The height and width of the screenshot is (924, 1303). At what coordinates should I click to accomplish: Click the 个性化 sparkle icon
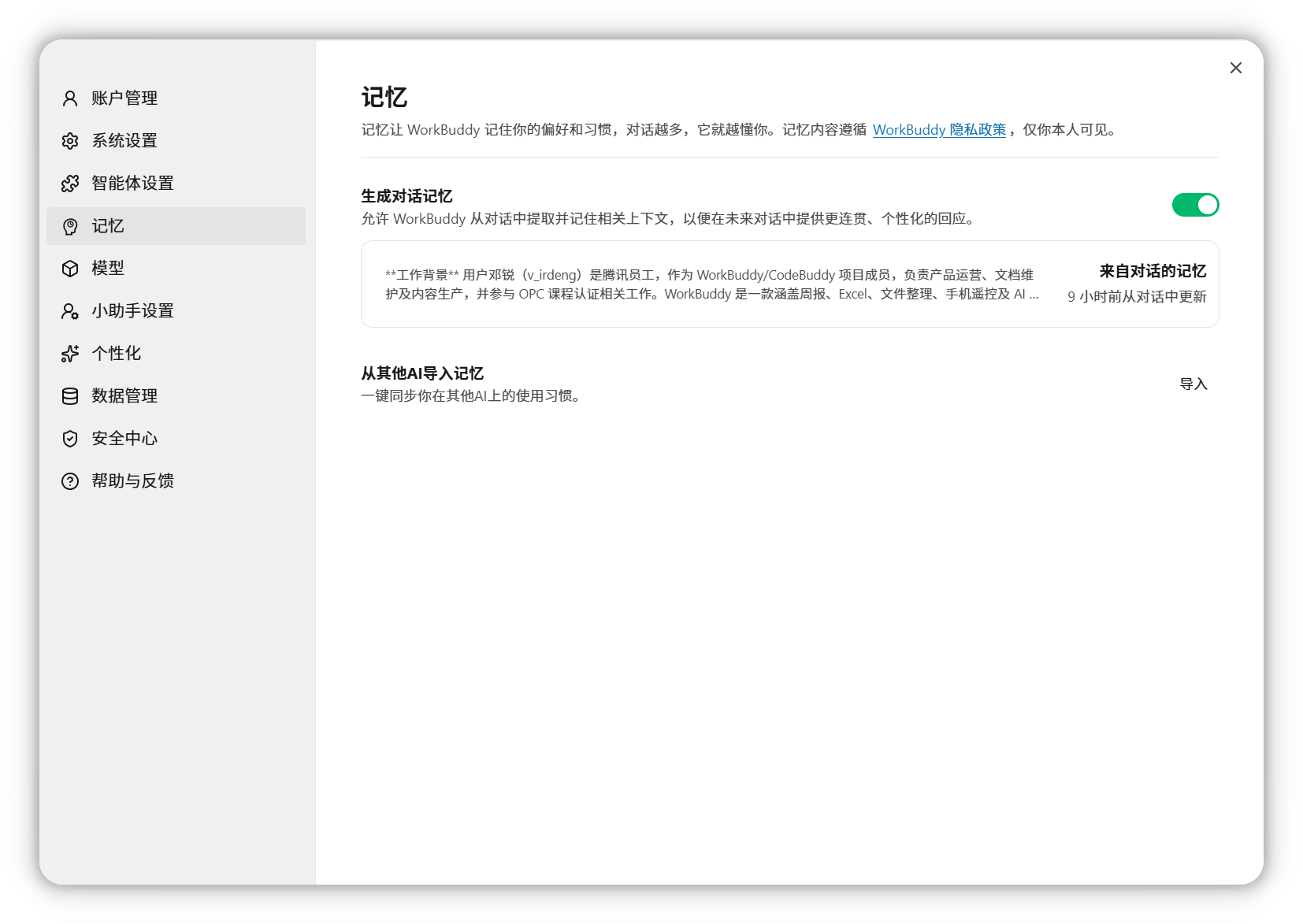coord(70,354)
